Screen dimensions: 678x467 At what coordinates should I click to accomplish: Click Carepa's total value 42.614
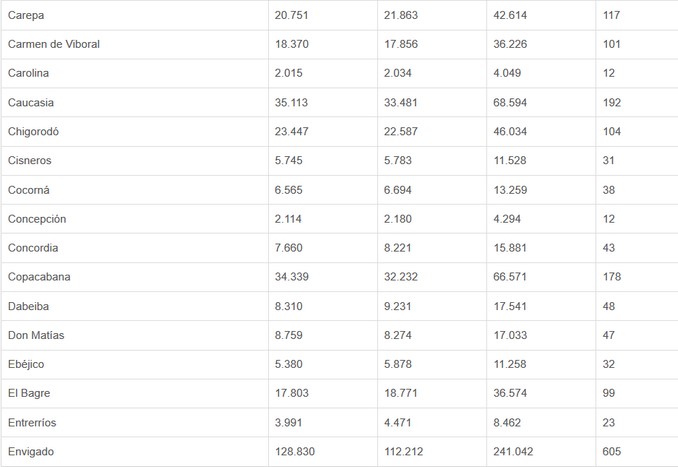pos(512,16)
